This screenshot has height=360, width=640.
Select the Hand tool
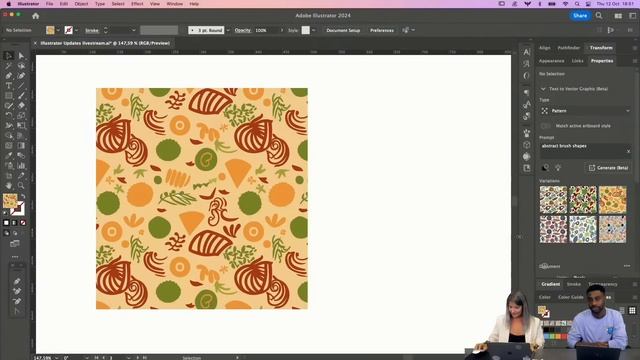(x=9, y=185)
